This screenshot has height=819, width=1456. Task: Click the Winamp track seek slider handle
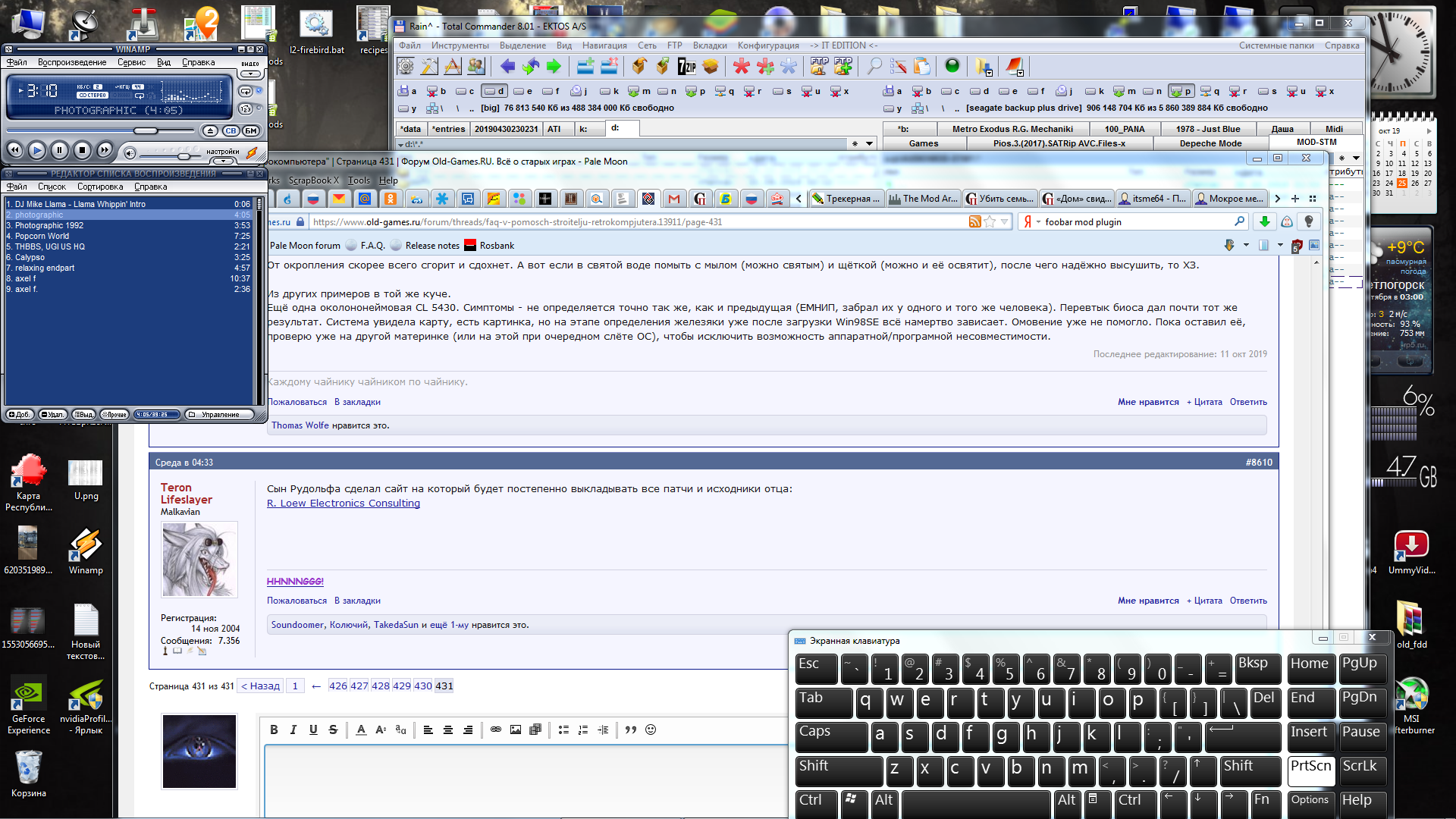[146, 130]
